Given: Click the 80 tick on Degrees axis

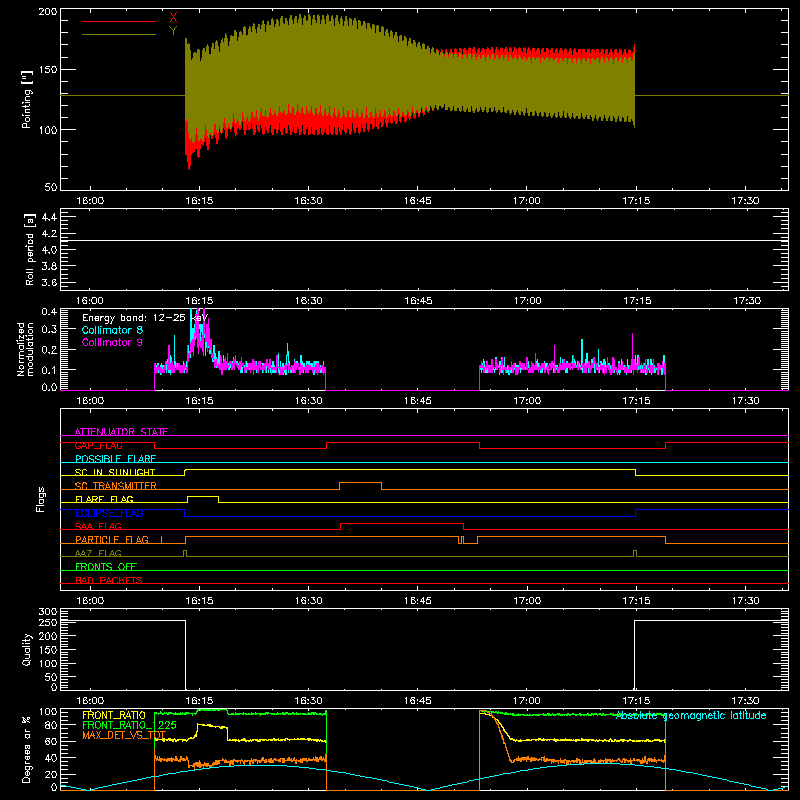Looking at the screenshot, I should [x=51, y=725].
